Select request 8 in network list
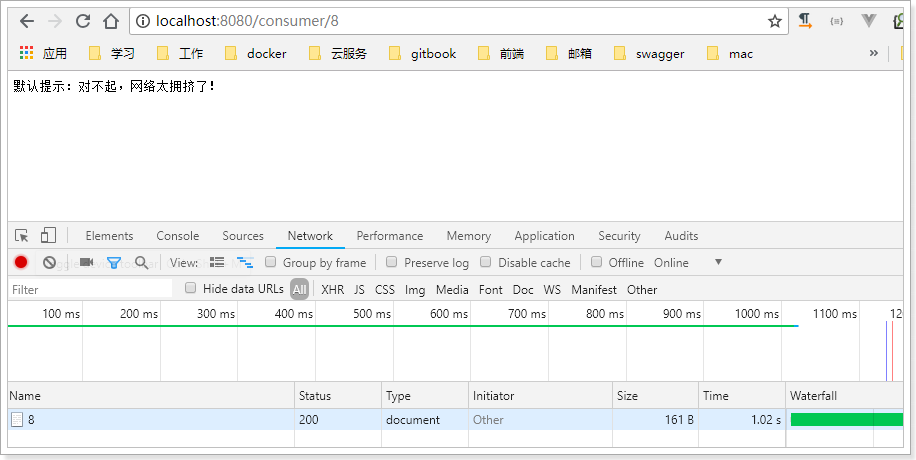Screen dimensions: 916x460 [x=31, y=420]
